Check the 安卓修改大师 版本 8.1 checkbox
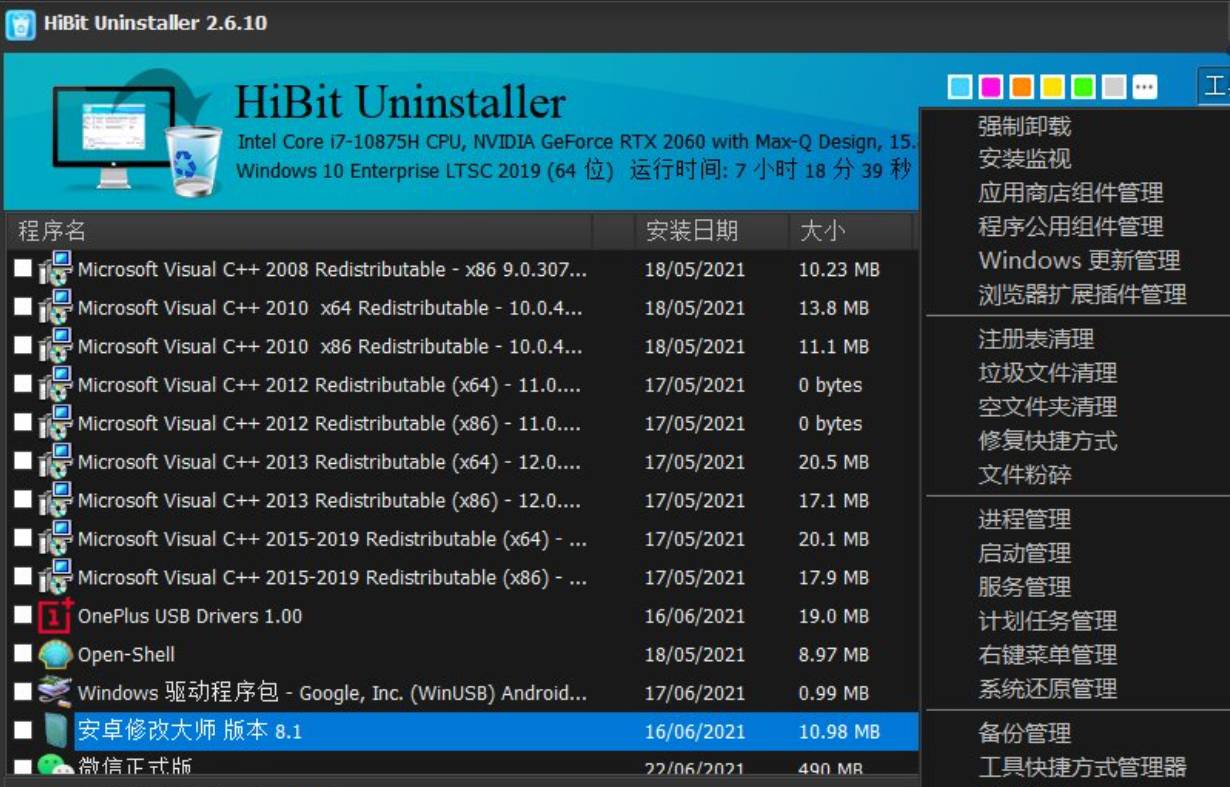The height and width of the screenshot is (787, 1230). (x=23, y=730)
